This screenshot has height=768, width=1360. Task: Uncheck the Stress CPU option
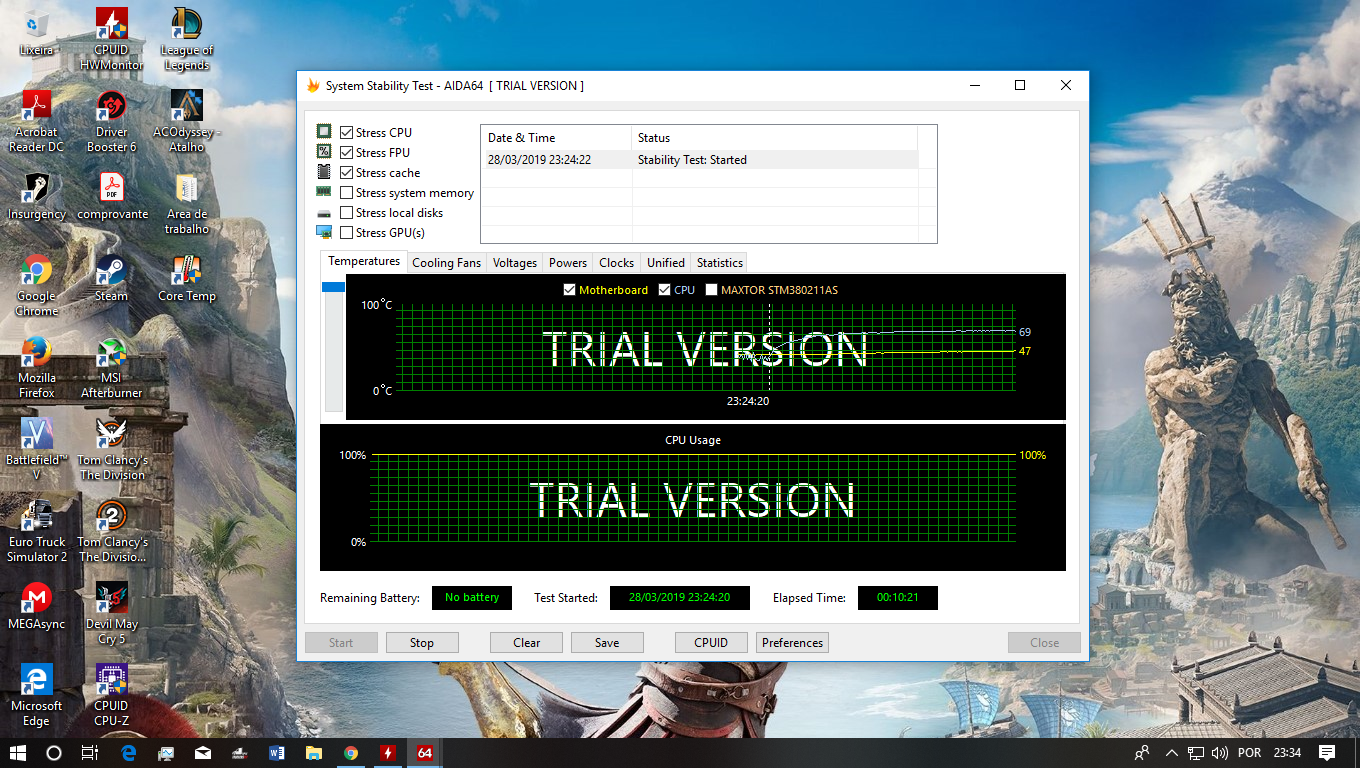(346, 132)
